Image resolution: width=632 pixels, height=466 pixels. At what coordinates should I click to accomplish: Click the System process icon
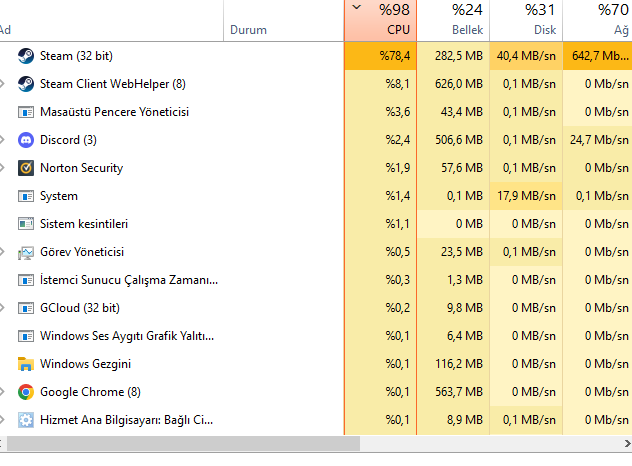(26, 196)
